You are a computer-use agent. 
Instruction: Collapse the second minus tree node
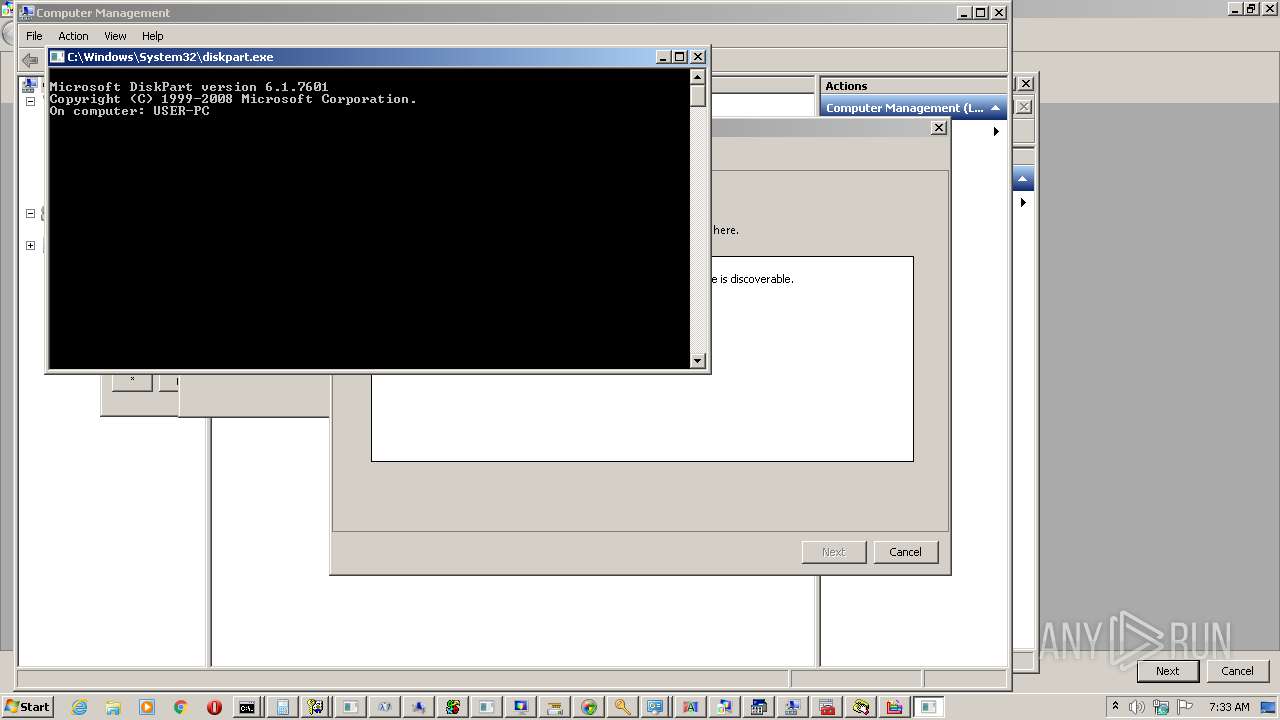[30, 213]
